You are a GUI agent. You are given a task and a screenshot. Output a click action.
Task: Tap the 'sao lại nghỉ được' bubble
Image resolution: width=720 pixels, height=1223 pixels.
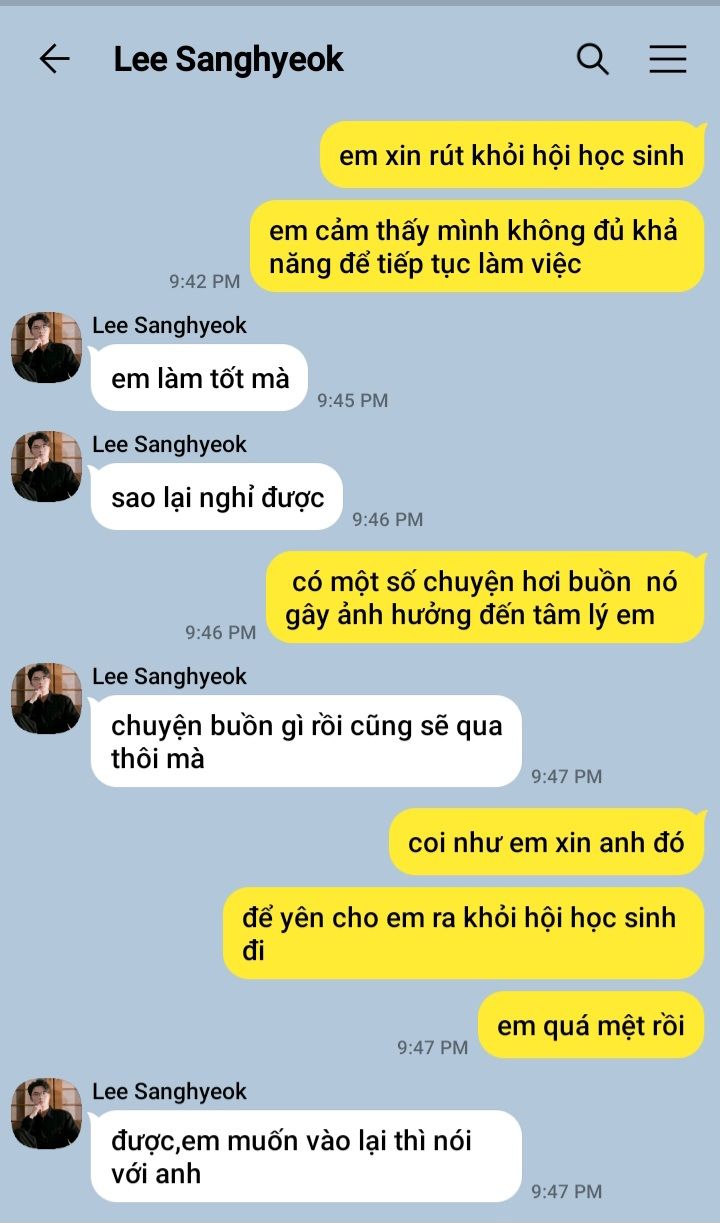[x=217, y=497]
